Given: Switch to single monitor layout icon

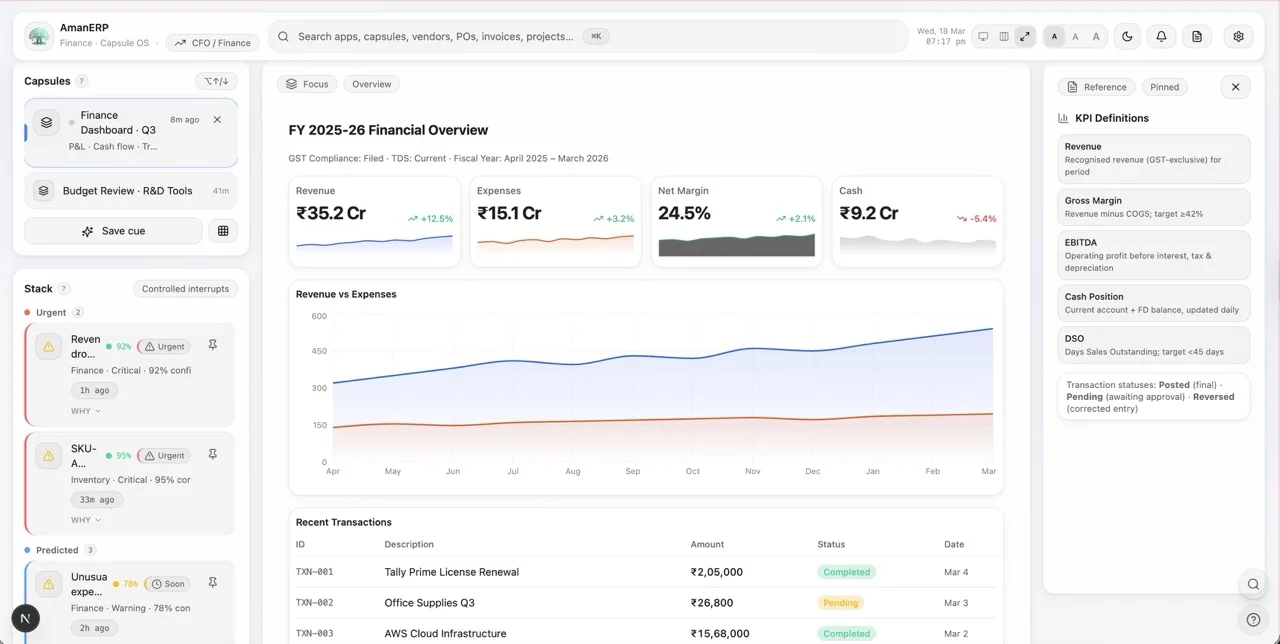Looking at the screenshot, I should [983, 36].
